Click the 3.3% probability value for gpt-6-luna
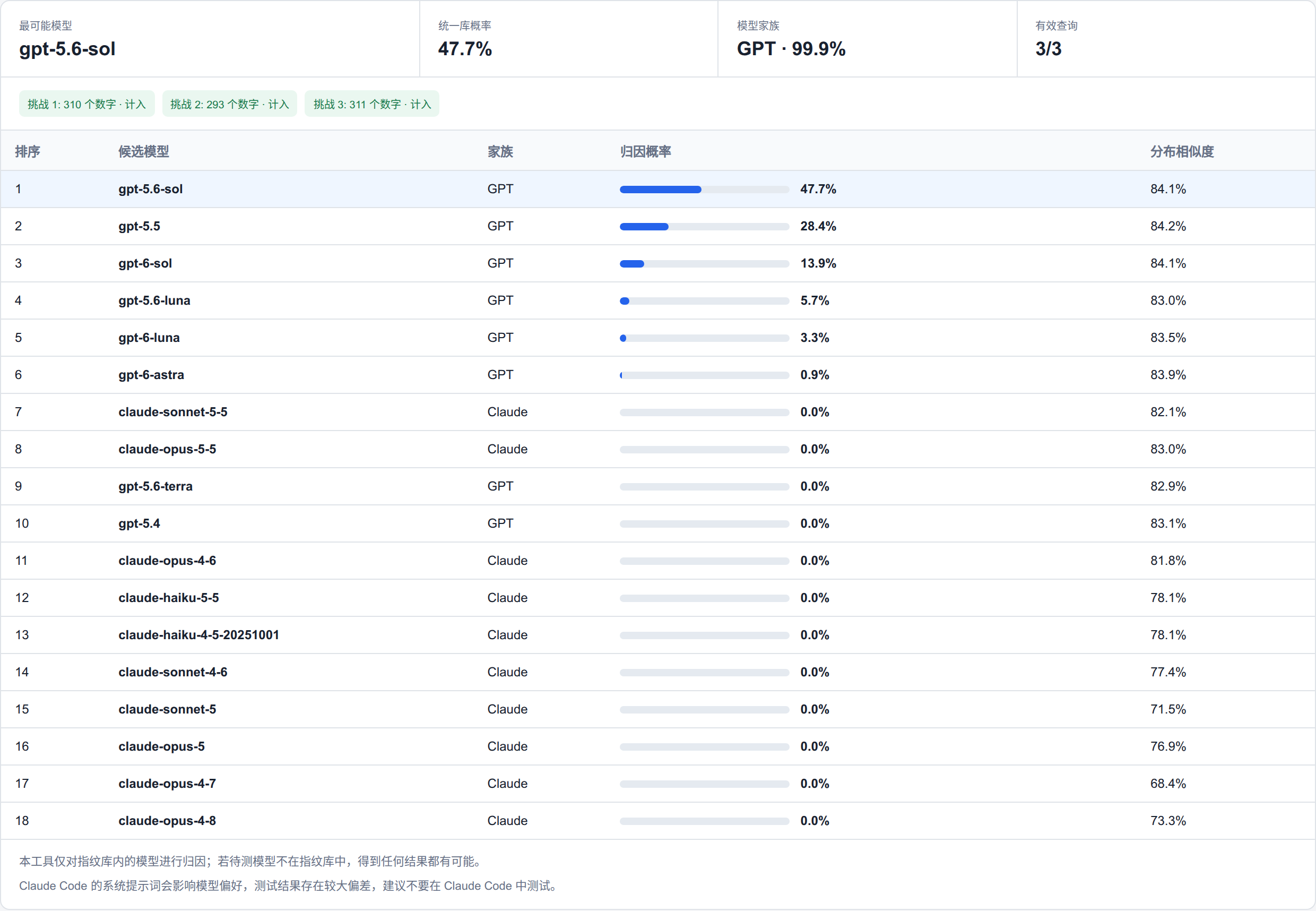 pyautogui.click(x=815, y=337)
